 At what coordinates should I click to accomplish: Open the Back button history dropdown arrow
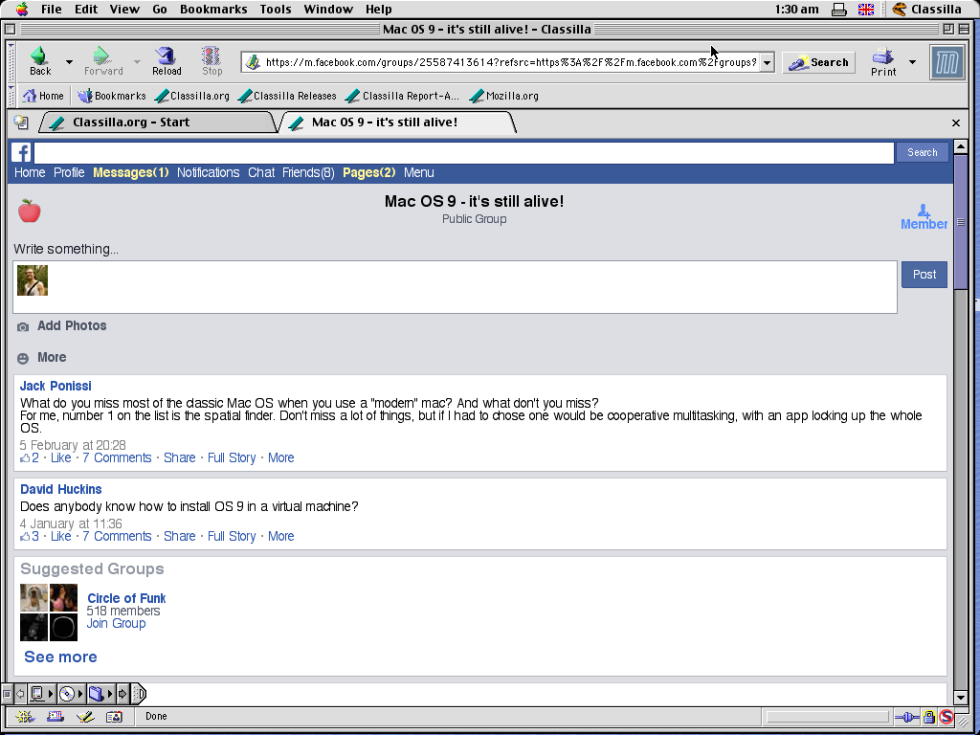[x=69, y=62]
